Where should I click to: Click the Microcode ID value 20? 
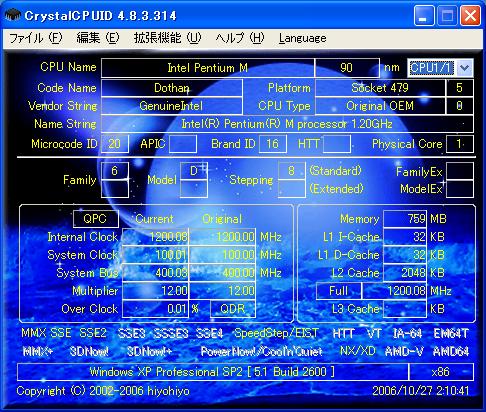point(115,144)
